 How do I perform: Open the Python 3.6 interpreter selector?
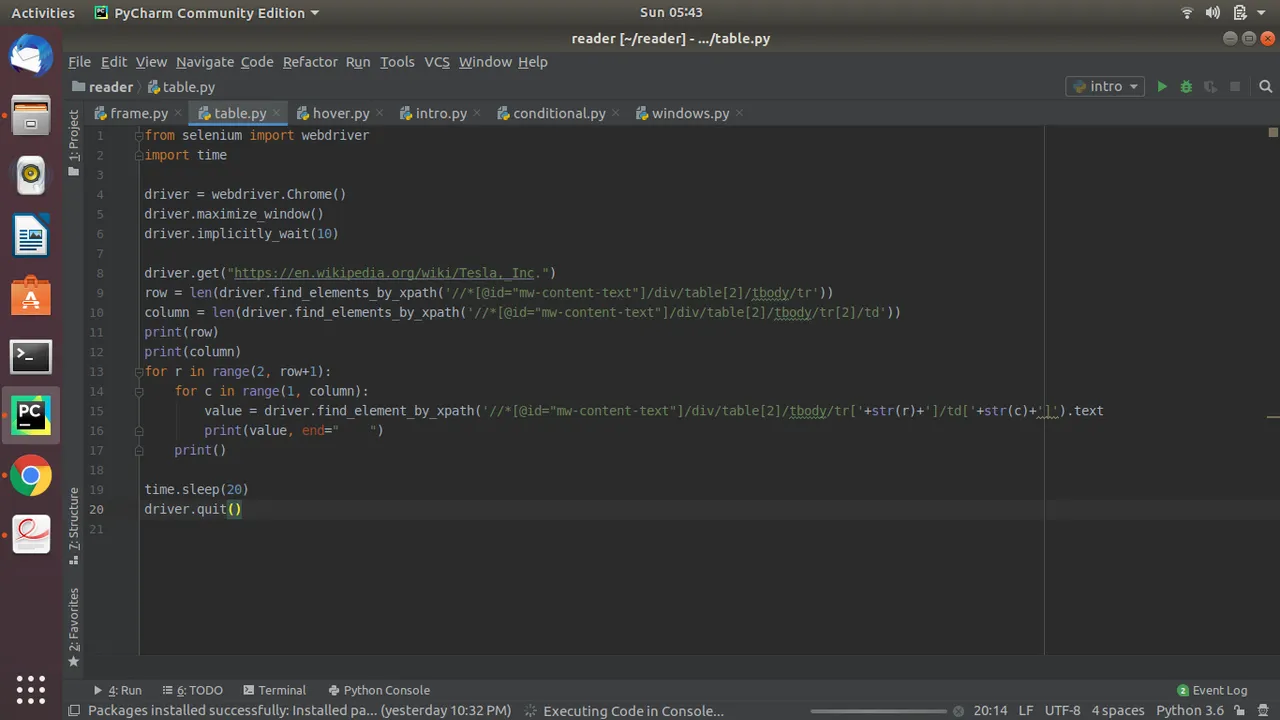pos(1189,711)
